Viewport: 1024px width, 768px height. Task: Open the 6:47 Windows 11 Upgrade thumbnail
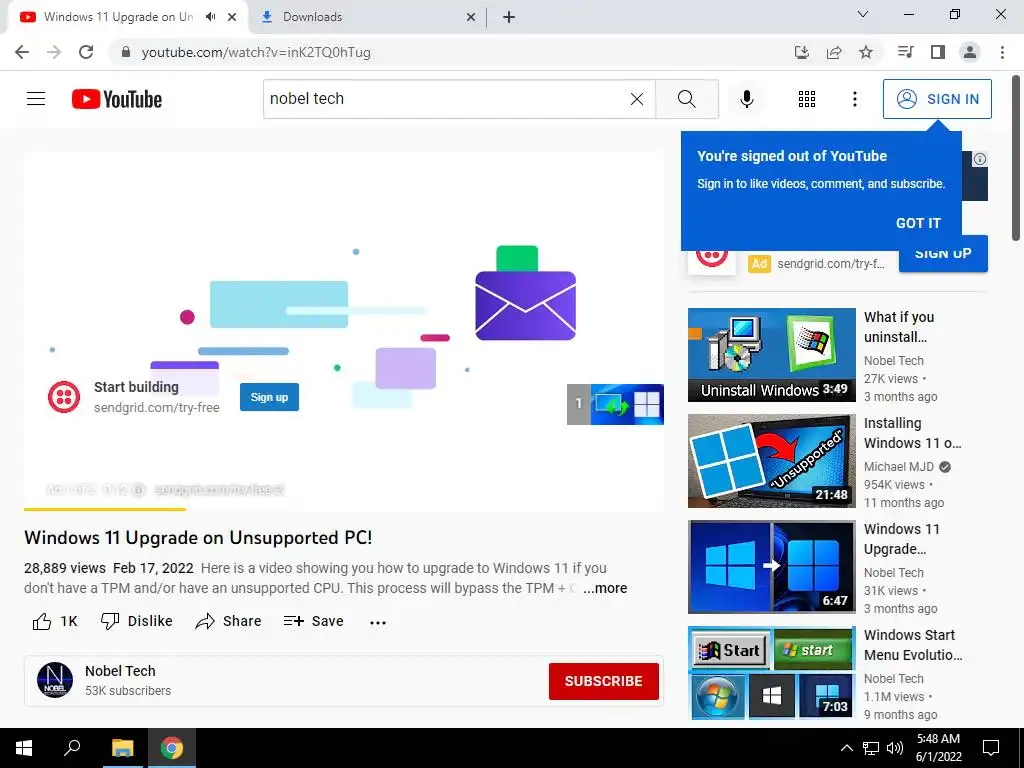[x=771, y=567]
